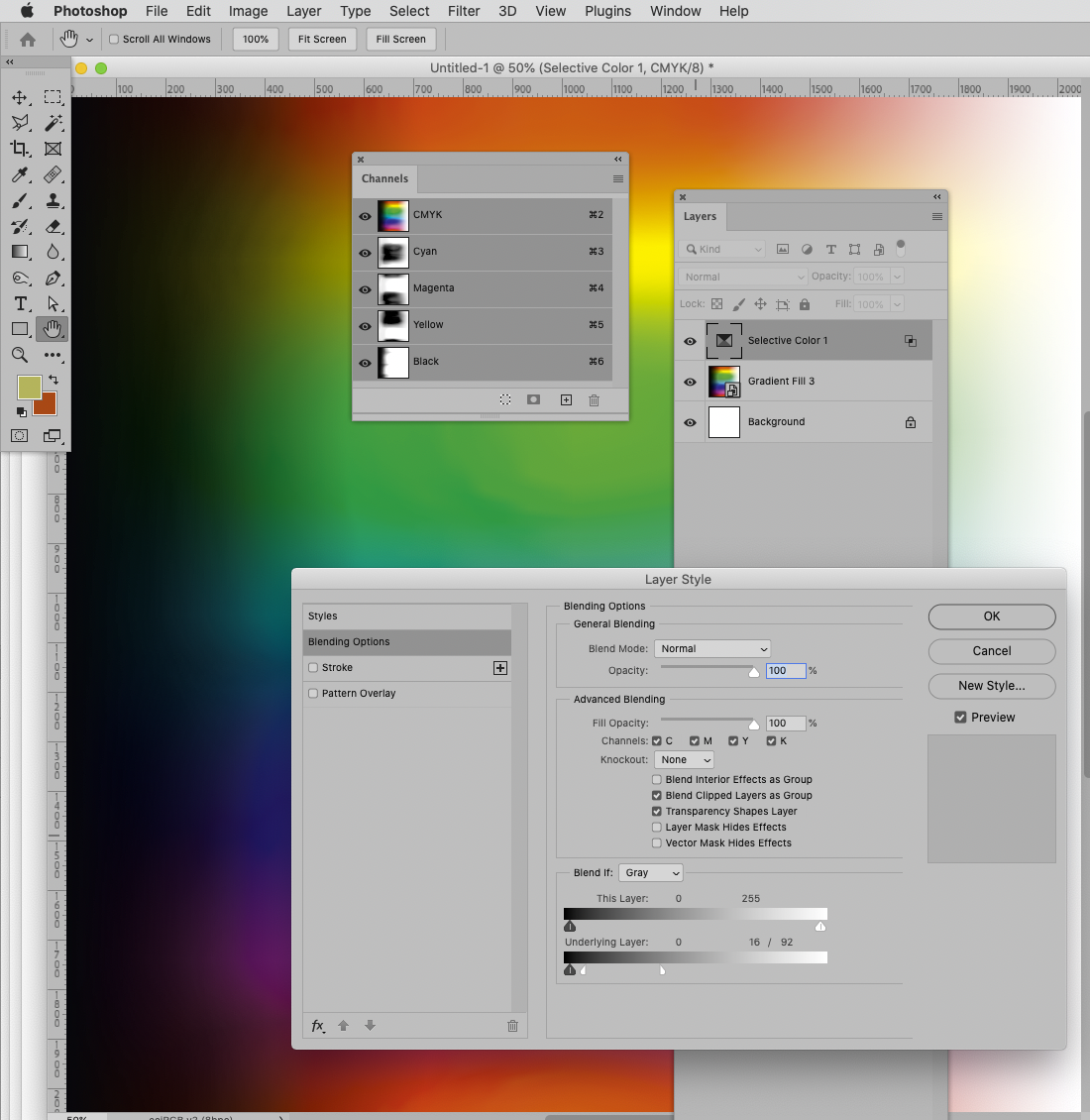Open the Filter menu
The image size is (1090, 1120).
coord(464,11)
